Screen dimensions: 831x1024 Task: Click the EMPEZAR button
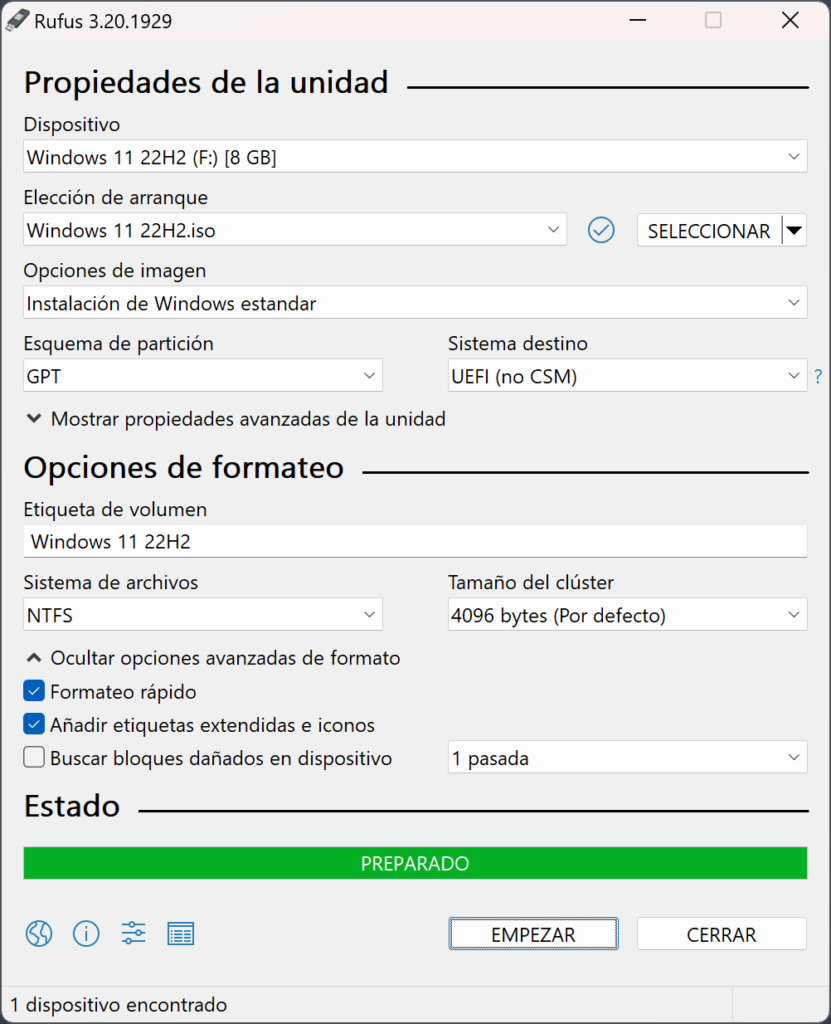pos(533,934)
